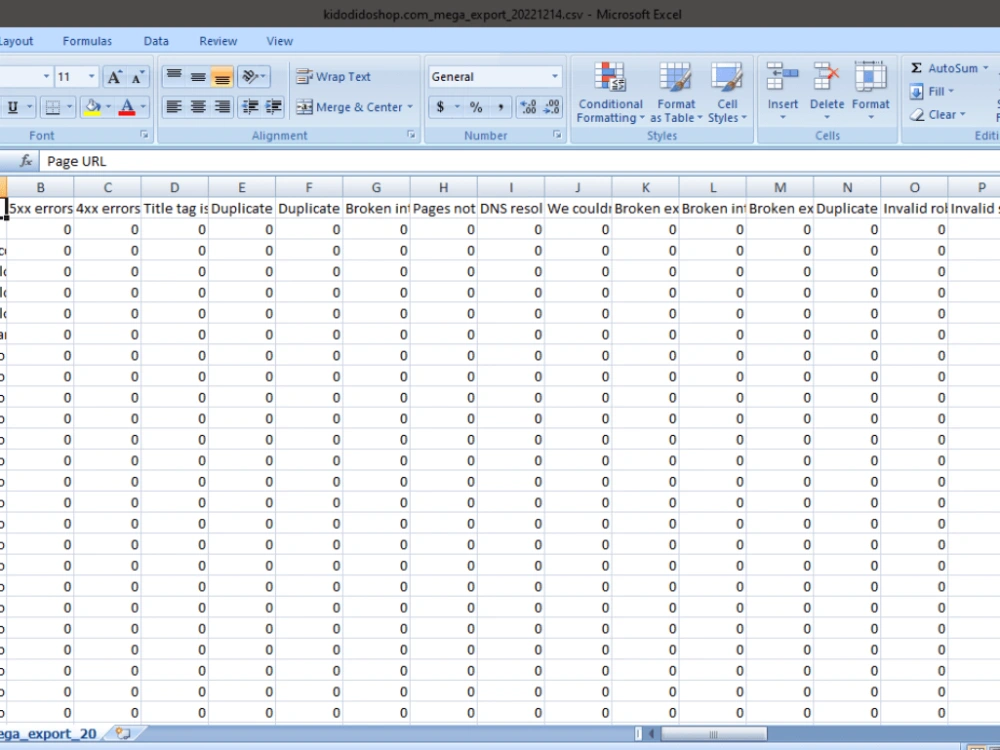Click horizontal scrollbar left arrow

[x=652, y=734]
